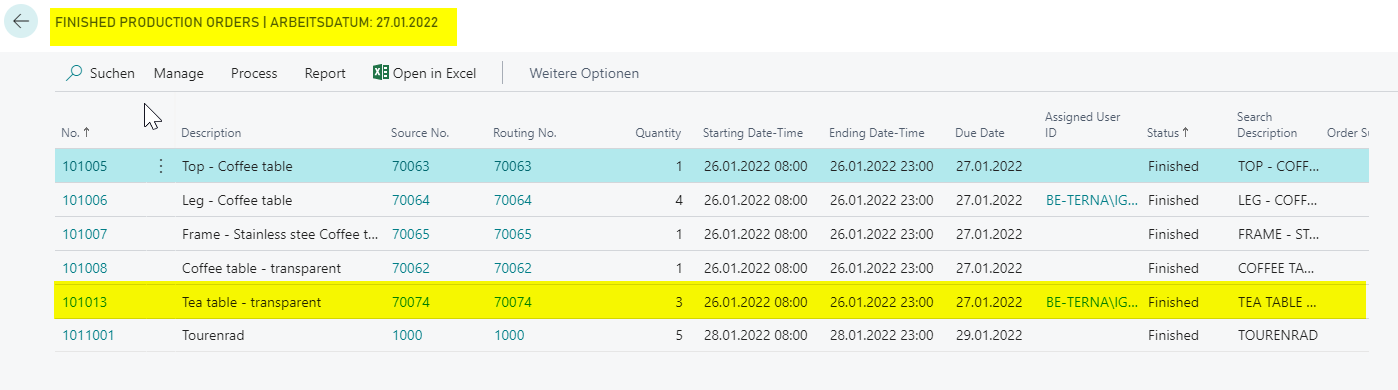Open the Process menu
Viewport: 1398px width, 390px height.
(x=254, y=73)
